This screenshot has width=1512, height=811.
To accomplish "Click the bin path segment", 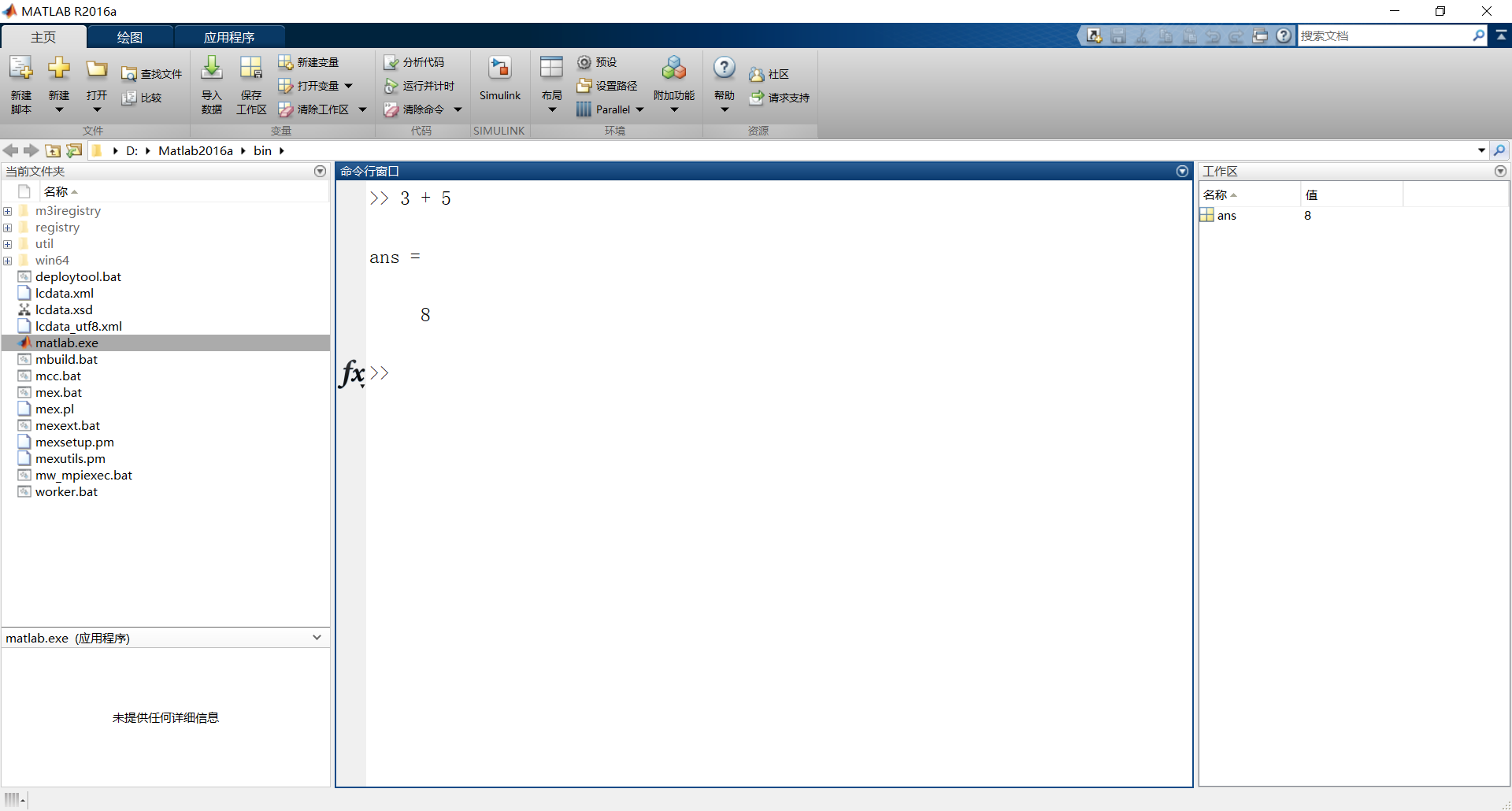I will tap(262, 150).
